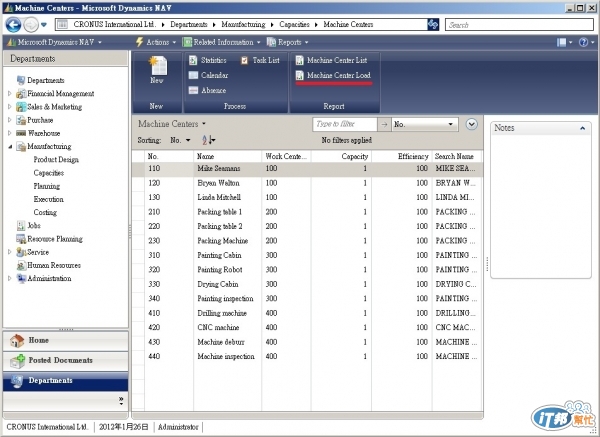Open the Calendar action

pos(209,75)
